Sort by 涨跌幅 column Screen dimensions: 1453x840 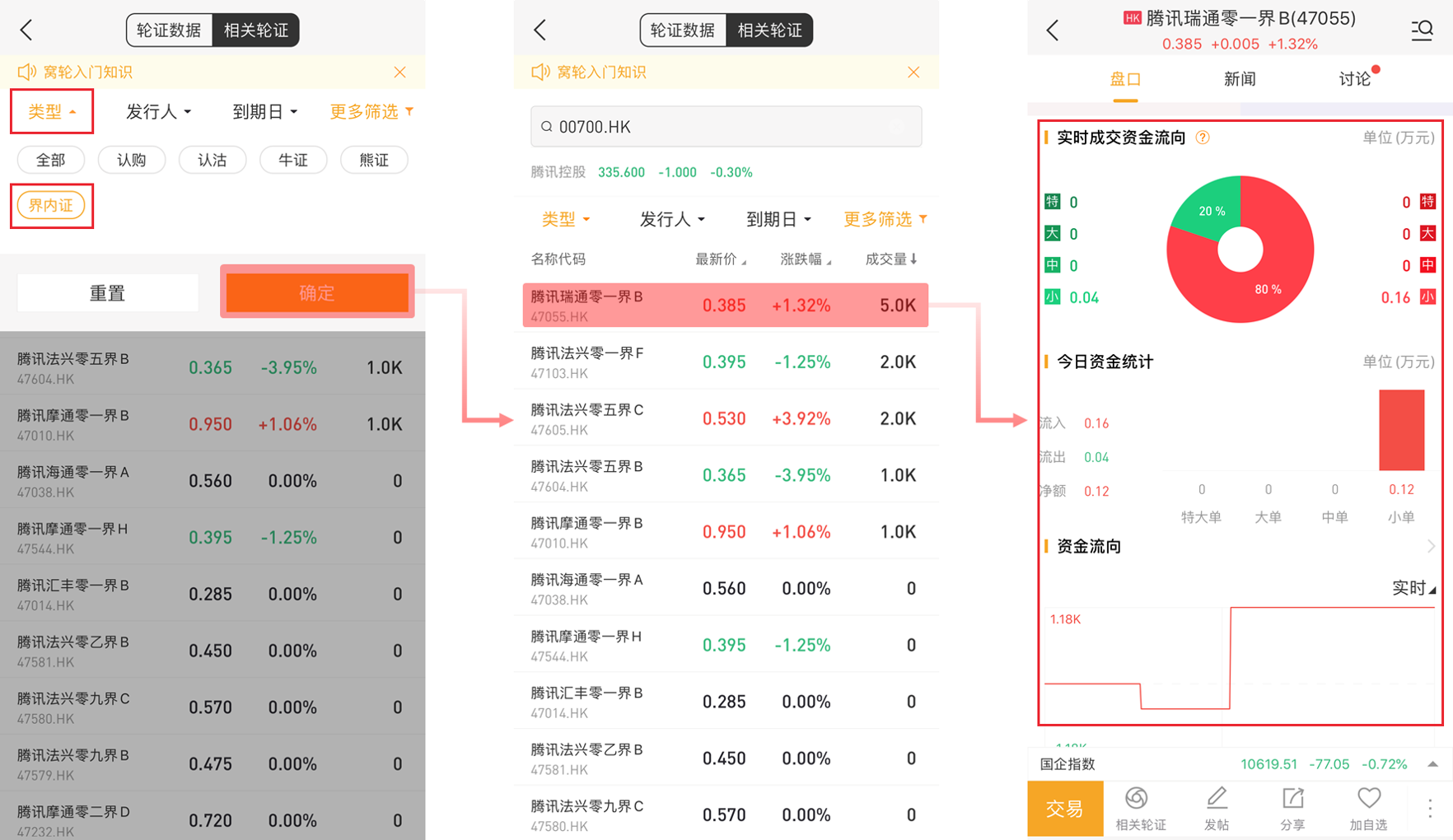coord(806,259)
